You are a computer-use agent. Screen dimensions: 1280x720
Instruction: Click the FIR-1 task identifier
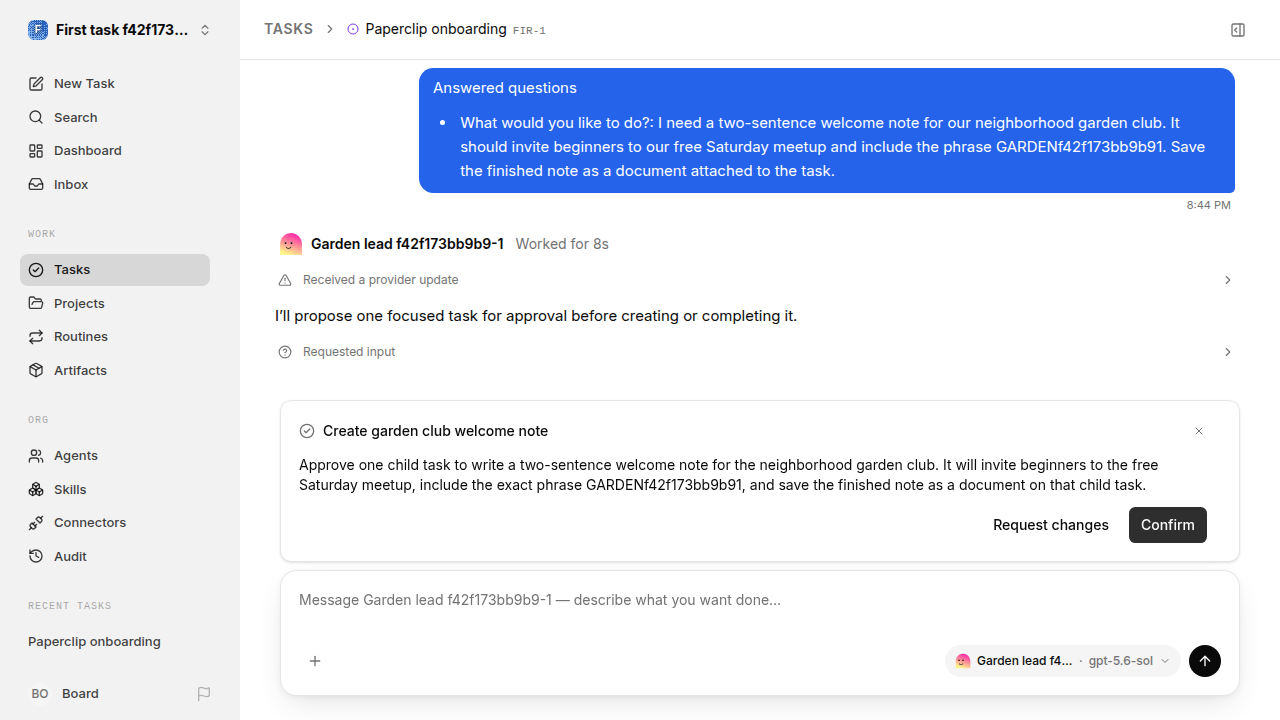529,31
